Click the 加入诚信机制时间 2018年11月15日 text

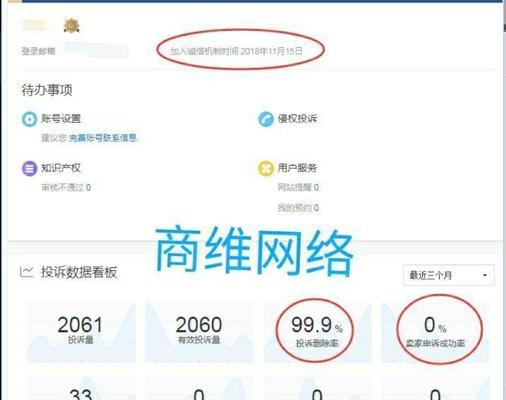point(236,51)
